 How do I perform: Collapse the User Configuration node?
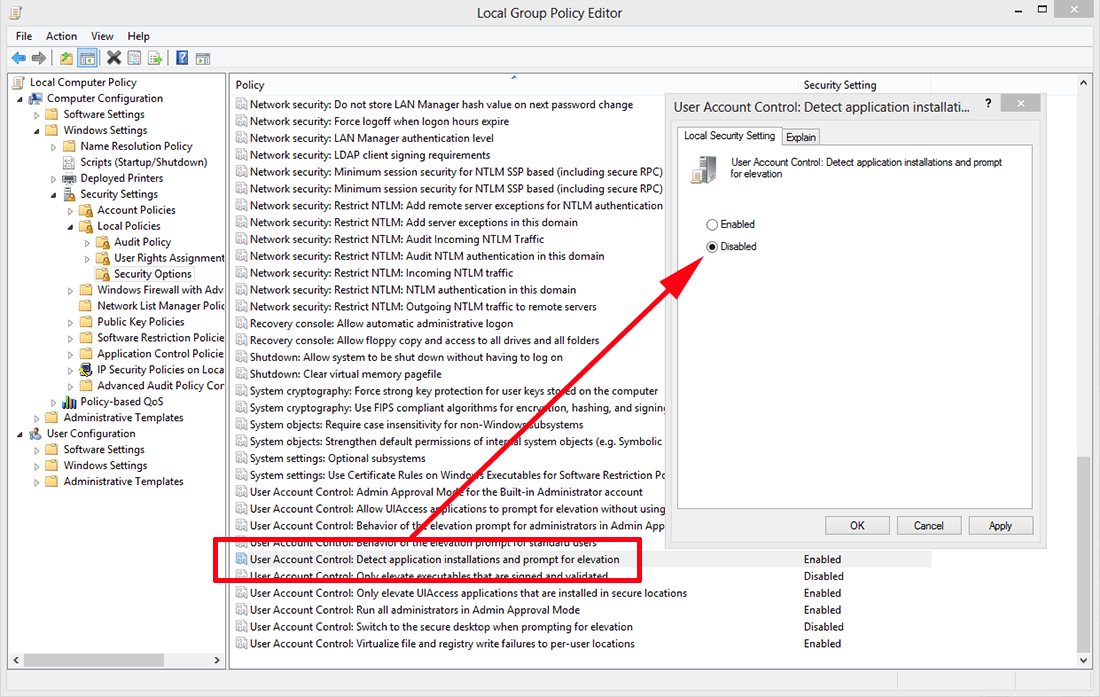tap(21, 434)
